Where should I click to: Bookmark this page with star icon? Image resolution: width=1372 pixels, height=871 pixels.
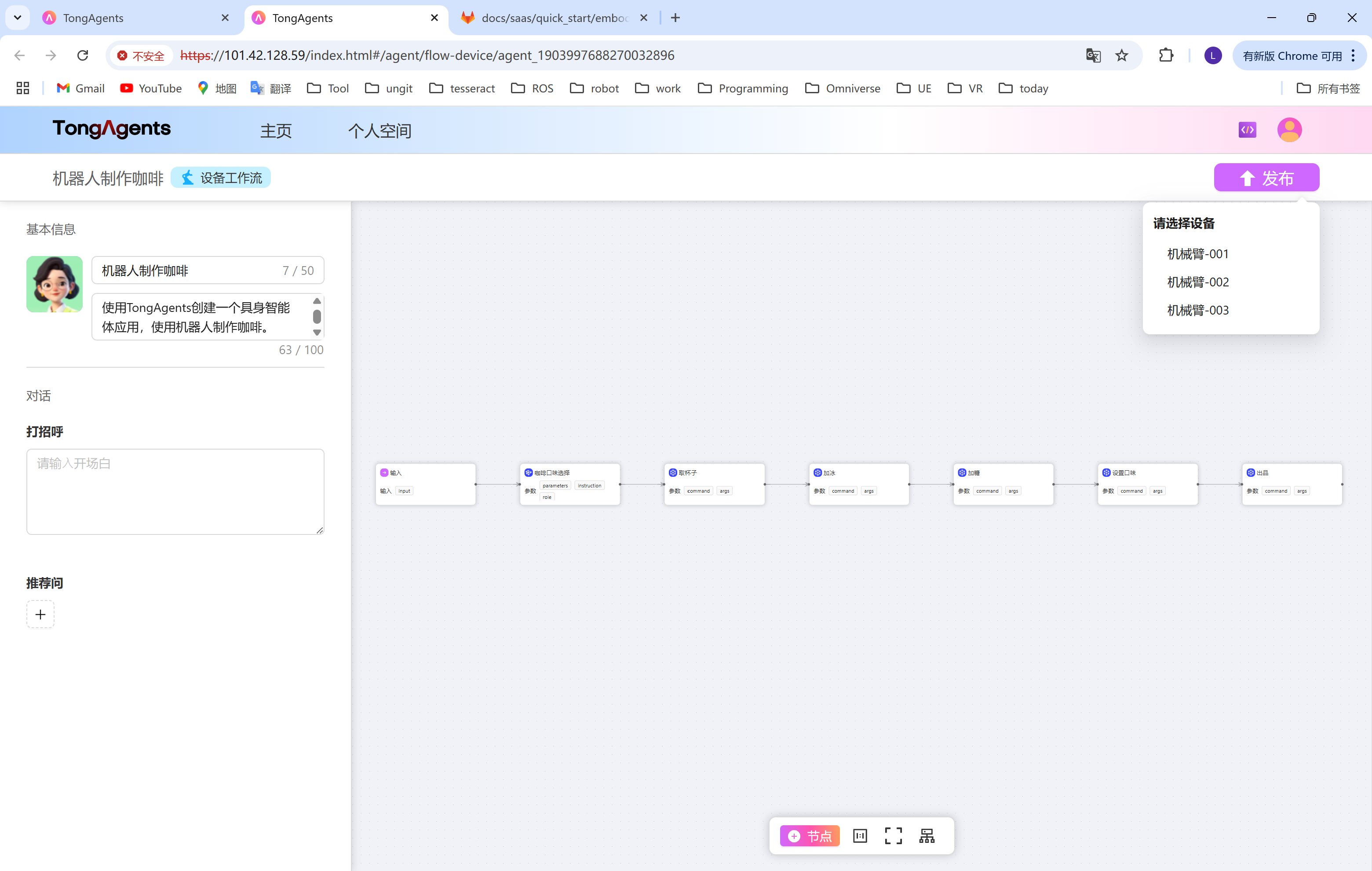(1121, 55)
